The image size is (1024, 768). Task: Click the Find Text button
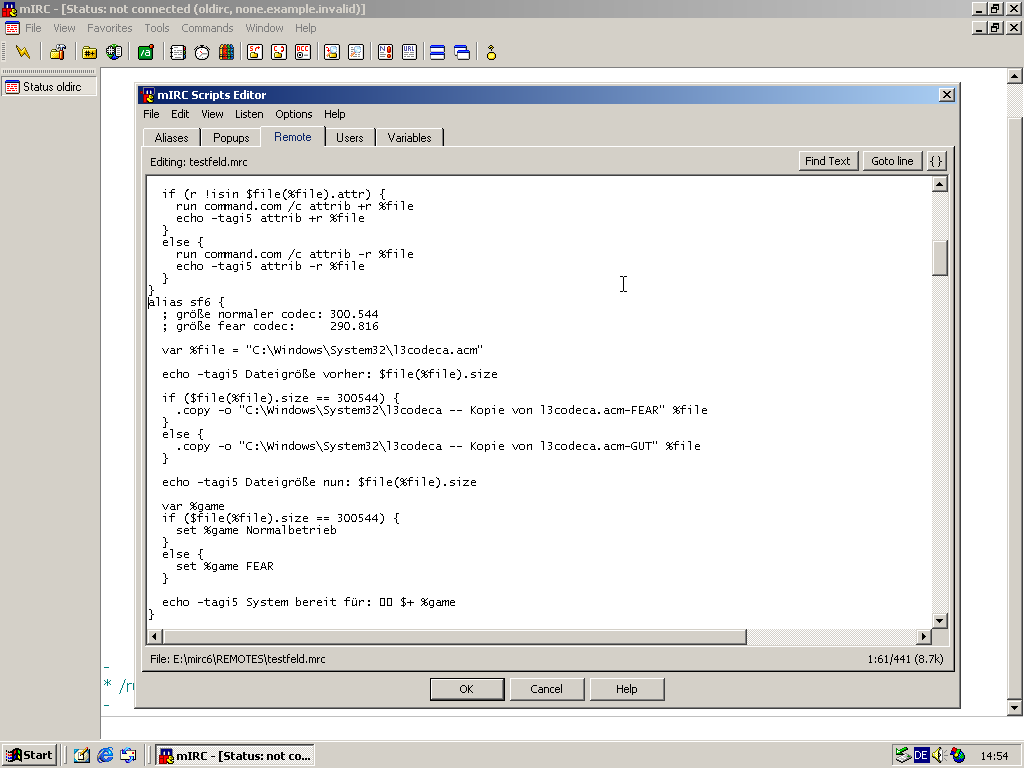[827, 161]
